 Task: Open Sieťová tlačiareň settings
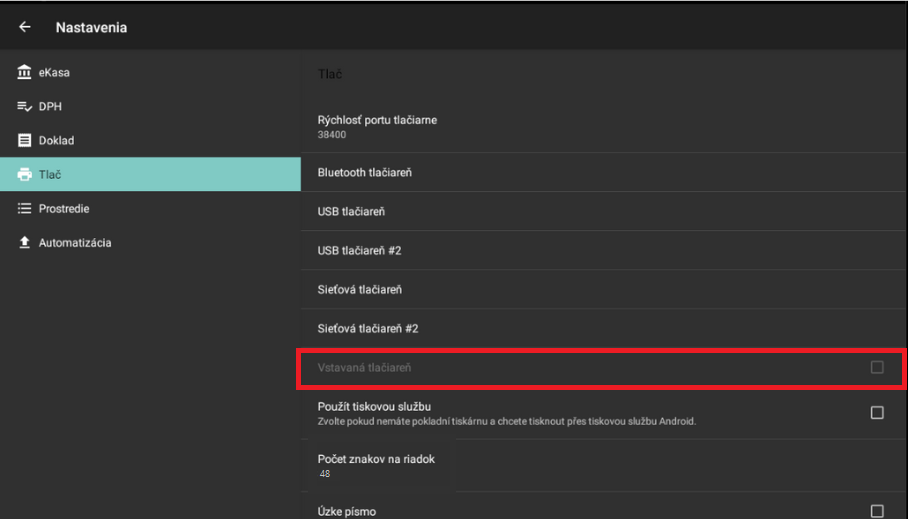(x=359, y=289)
